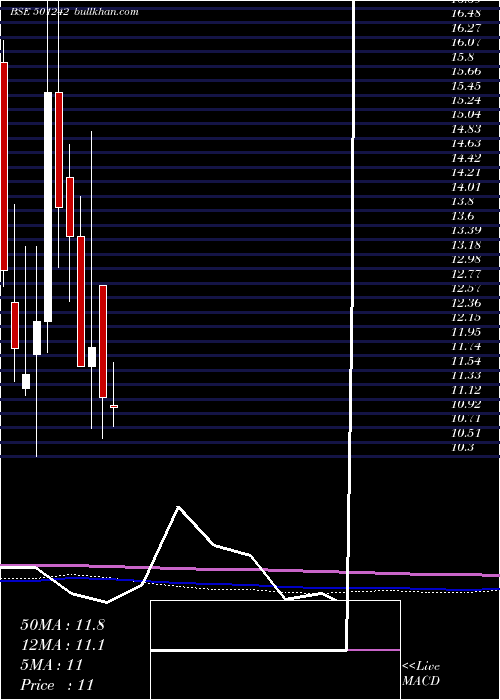The image size is (500, 700).
Task: Select the 10.71 price axis label
Action: click(466, 419)
